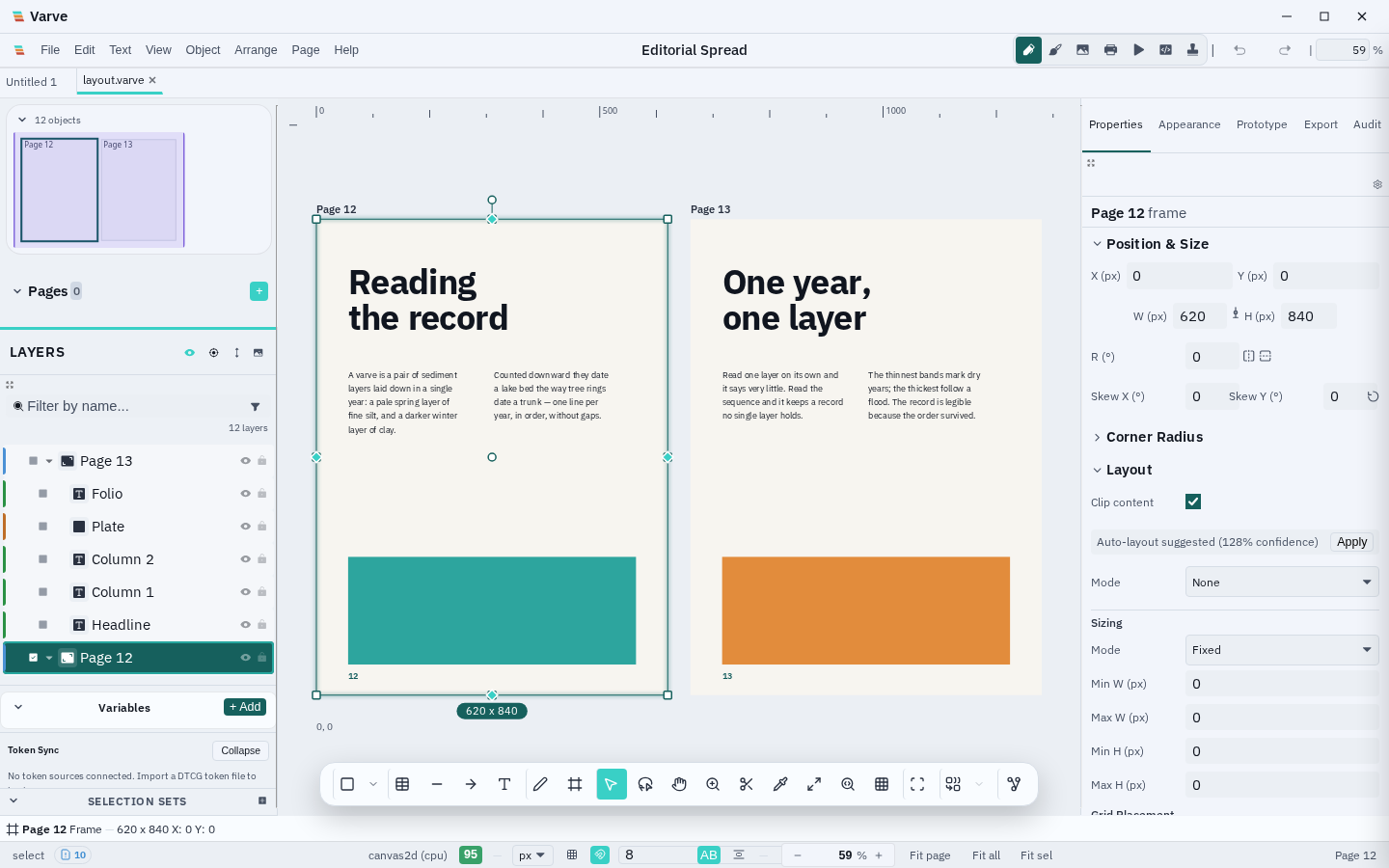This screenshot has width=1389, height=868.
Task: Open the Layout Mode dropdown set to None
Action: tap(1282, 583)
